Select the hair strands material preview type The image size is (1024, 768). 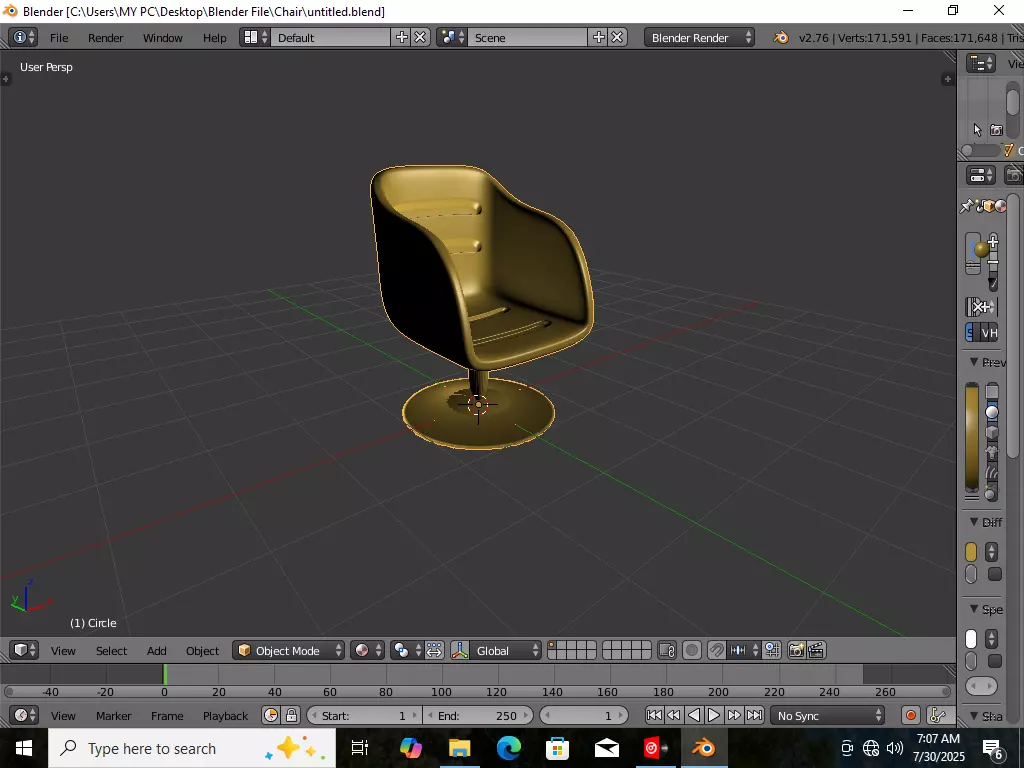992,472
